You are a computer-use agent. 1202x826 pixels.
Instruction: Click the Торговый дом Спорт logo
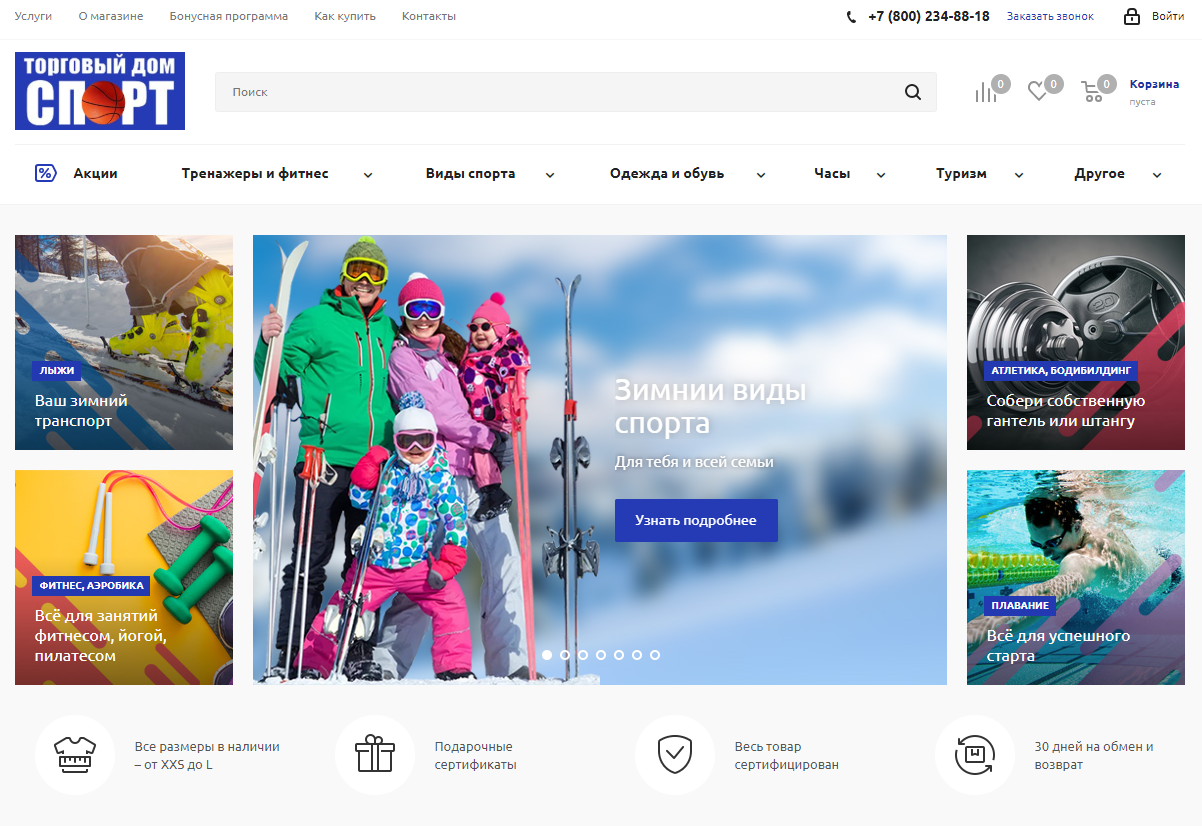point(100,91)
